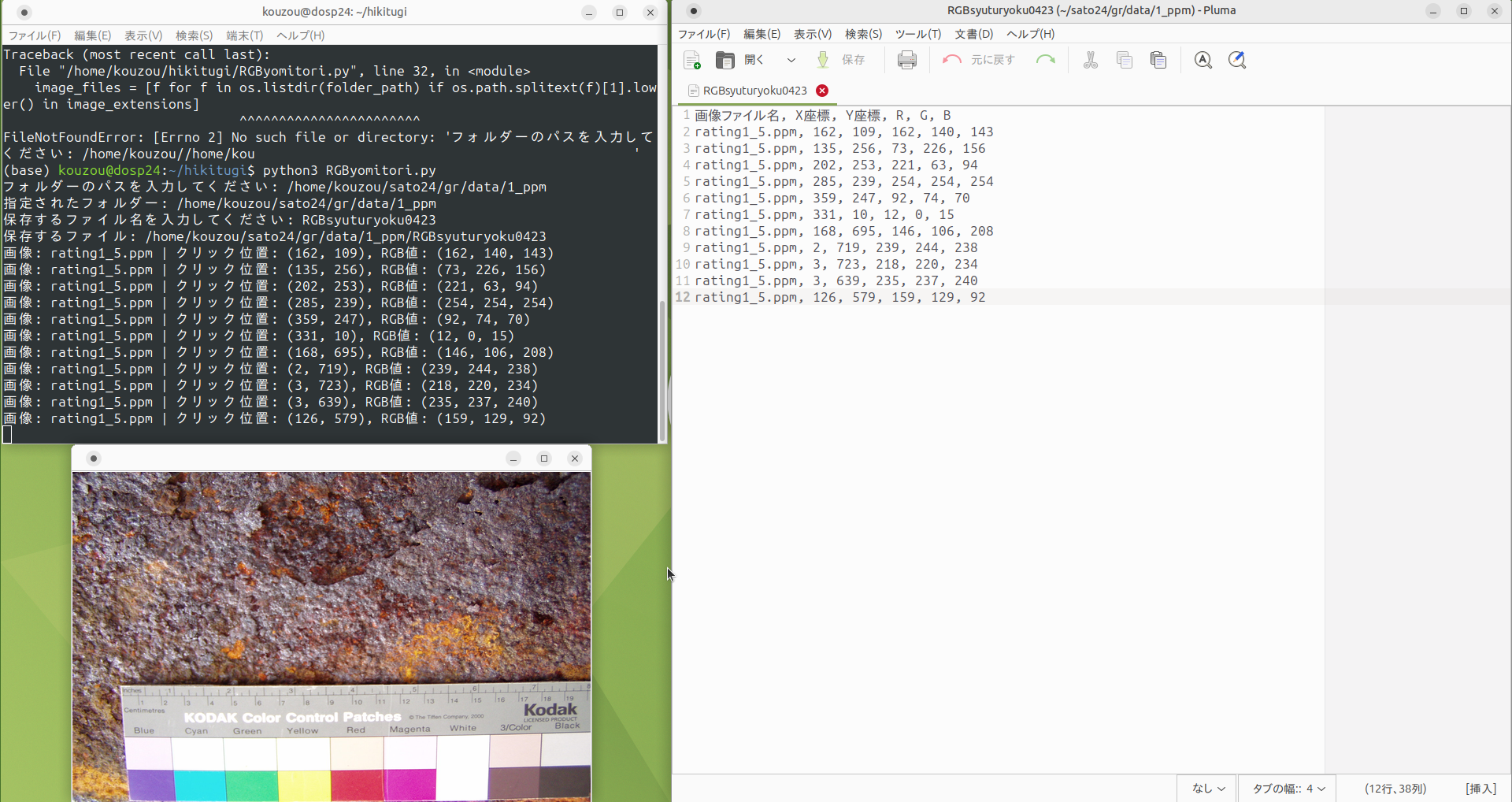Click the terminal vertical scrollbar
Viewport: 1512px width, 802px height.
[661, 370]
